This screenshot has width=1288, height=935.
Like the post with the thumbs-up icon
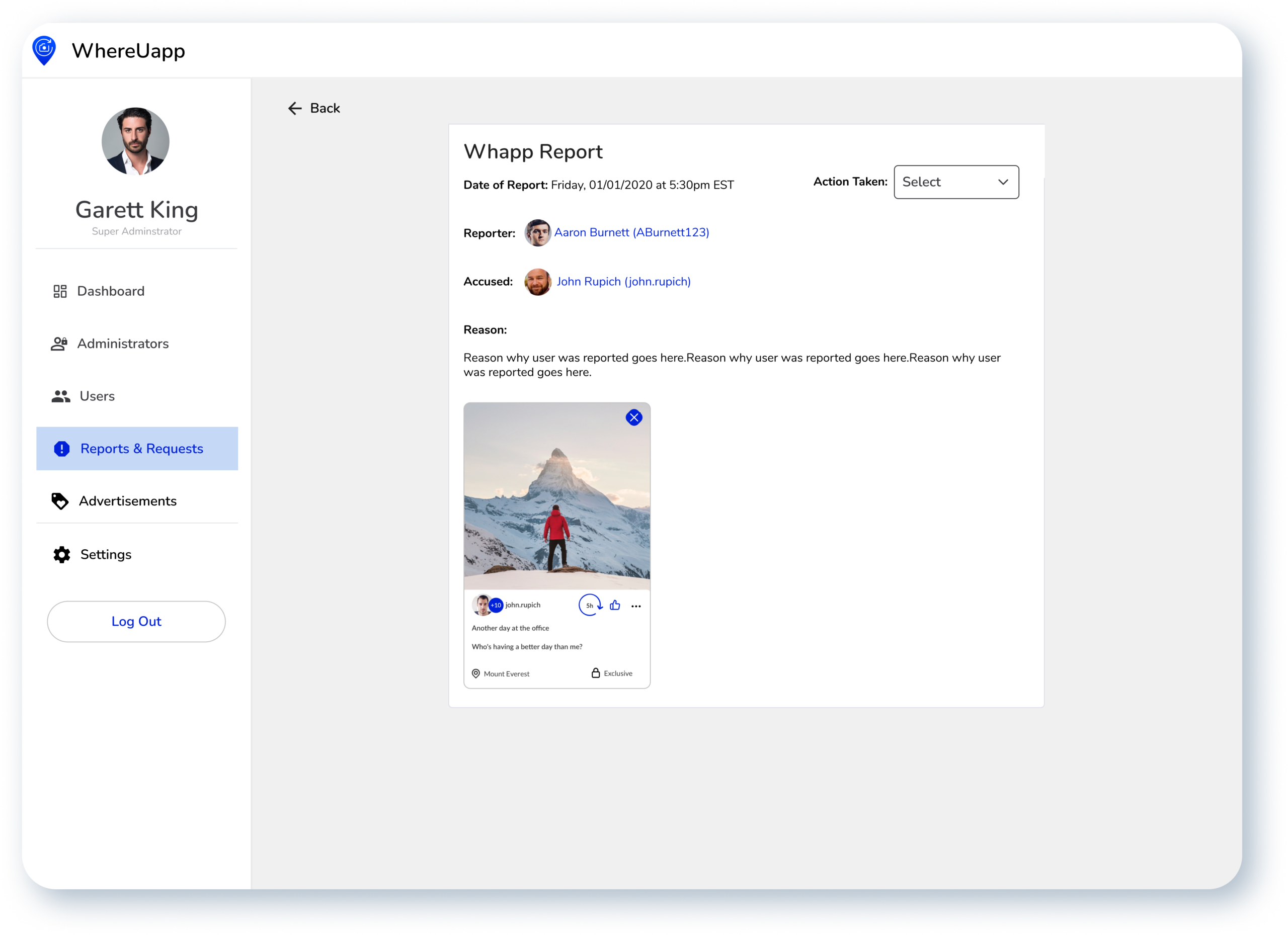[x=614, y=605]
